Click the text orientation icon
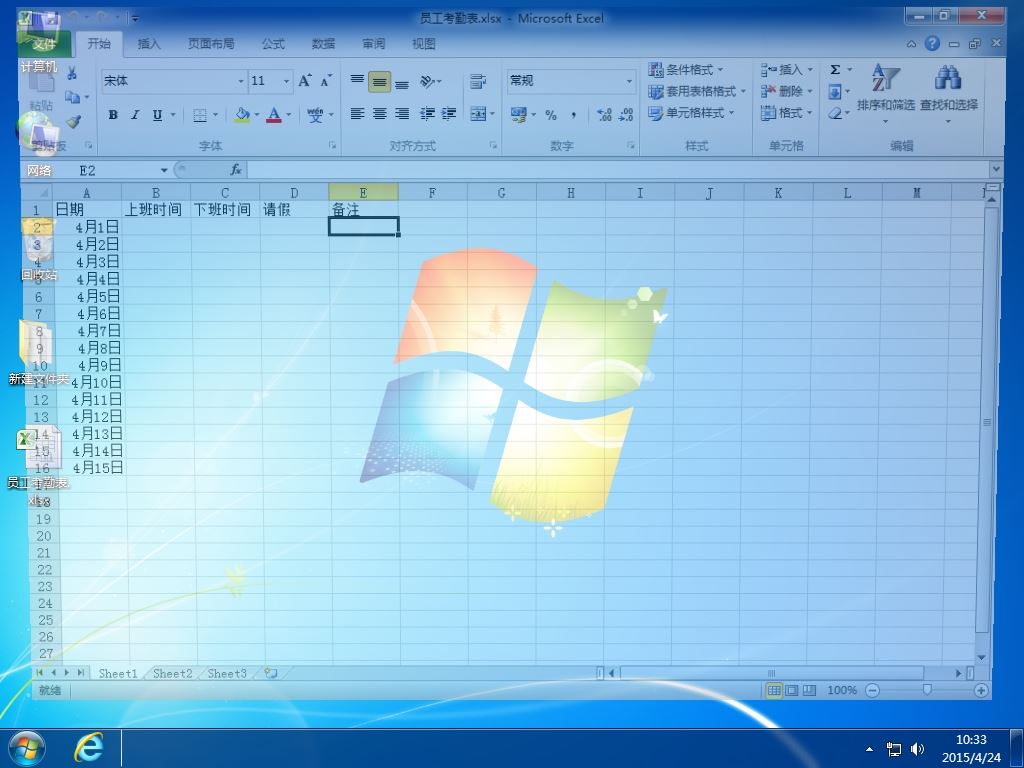 (427, 81)
